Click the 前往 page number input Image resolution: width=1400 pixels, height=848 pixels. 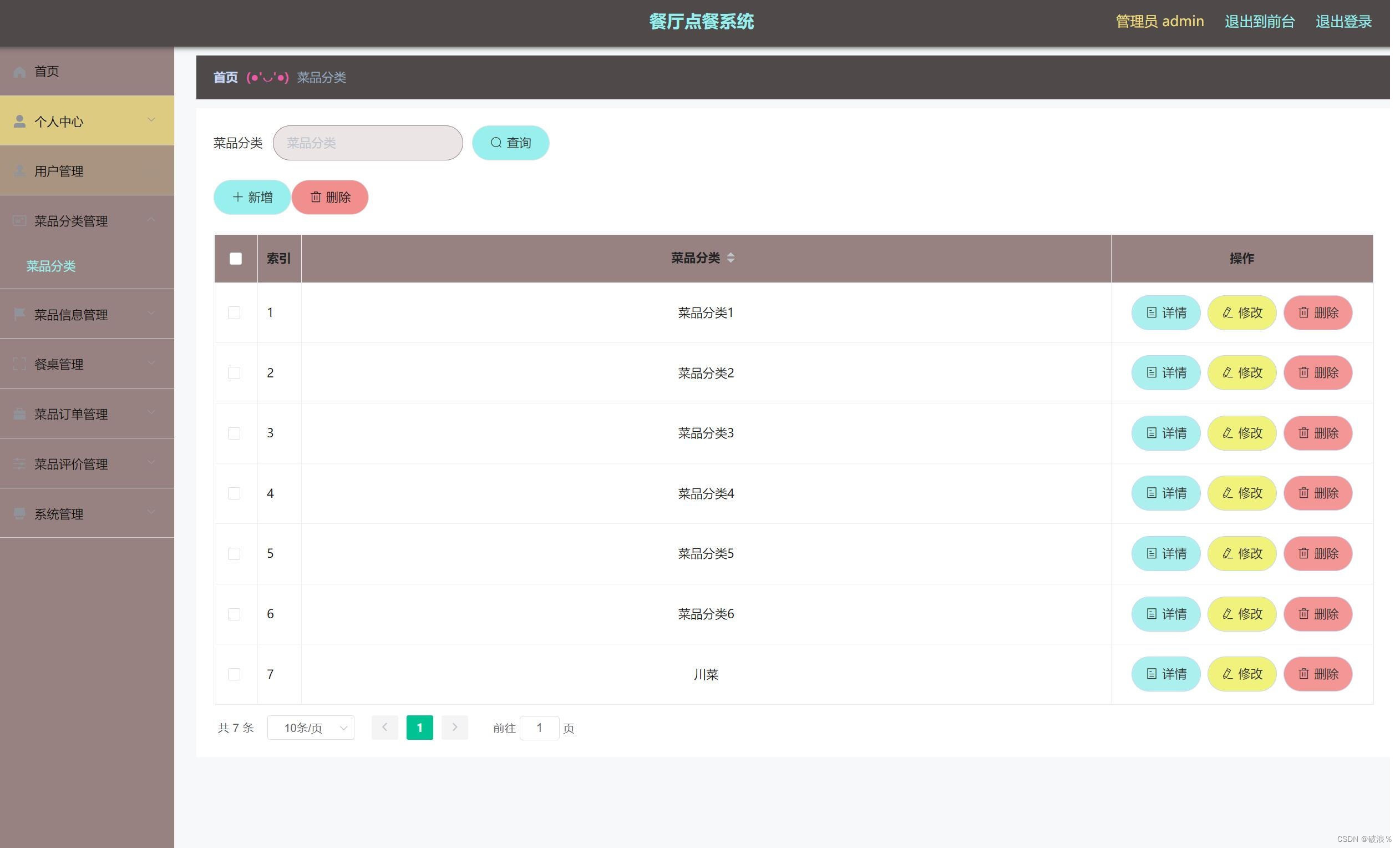(x=539, y=728)
